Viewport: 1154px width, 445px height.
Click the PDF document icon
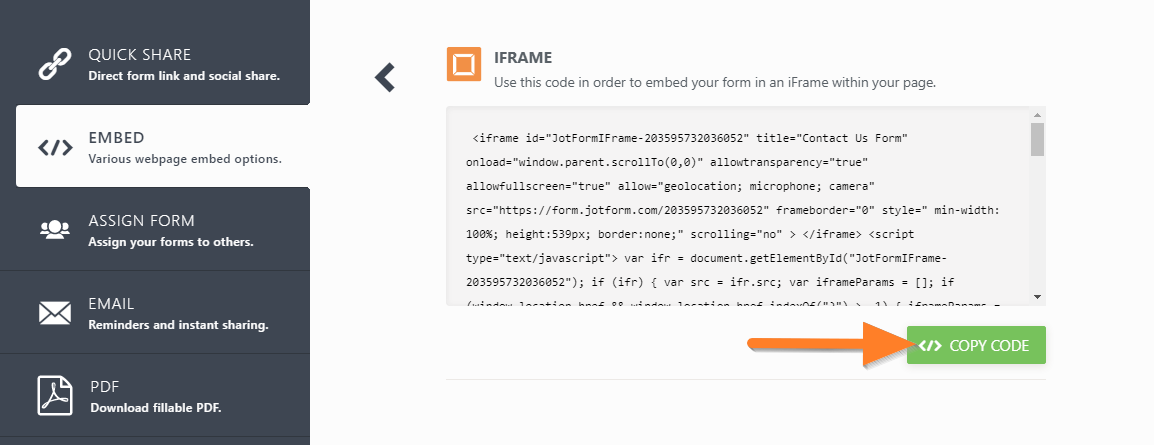pyautogui.click(x=54, y=396)
